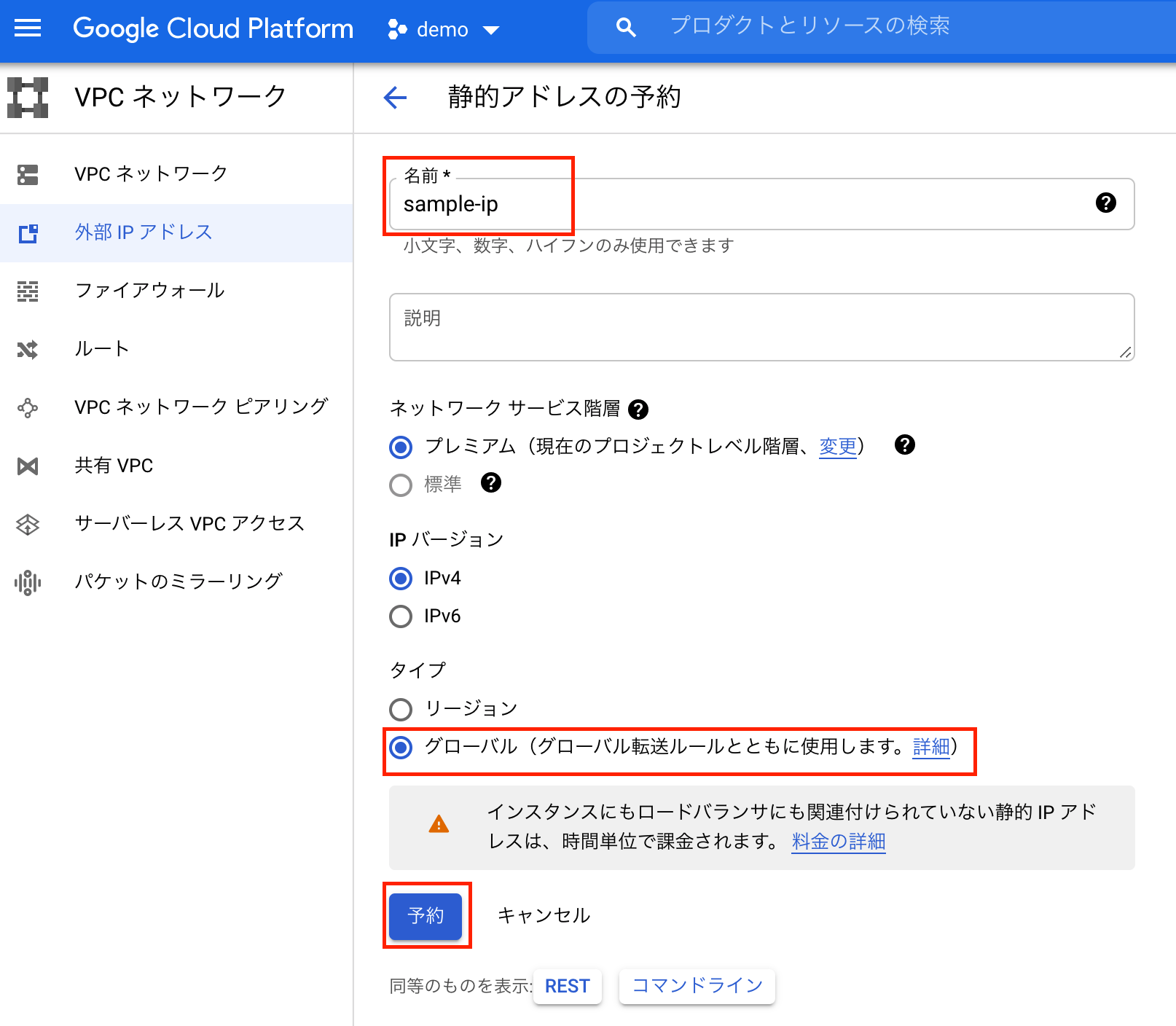The height and width of the screenshot is (1026, 1176).
Task: Click the back arrow next to 静的アドレスの予約
Action: (x=394, y=96)
